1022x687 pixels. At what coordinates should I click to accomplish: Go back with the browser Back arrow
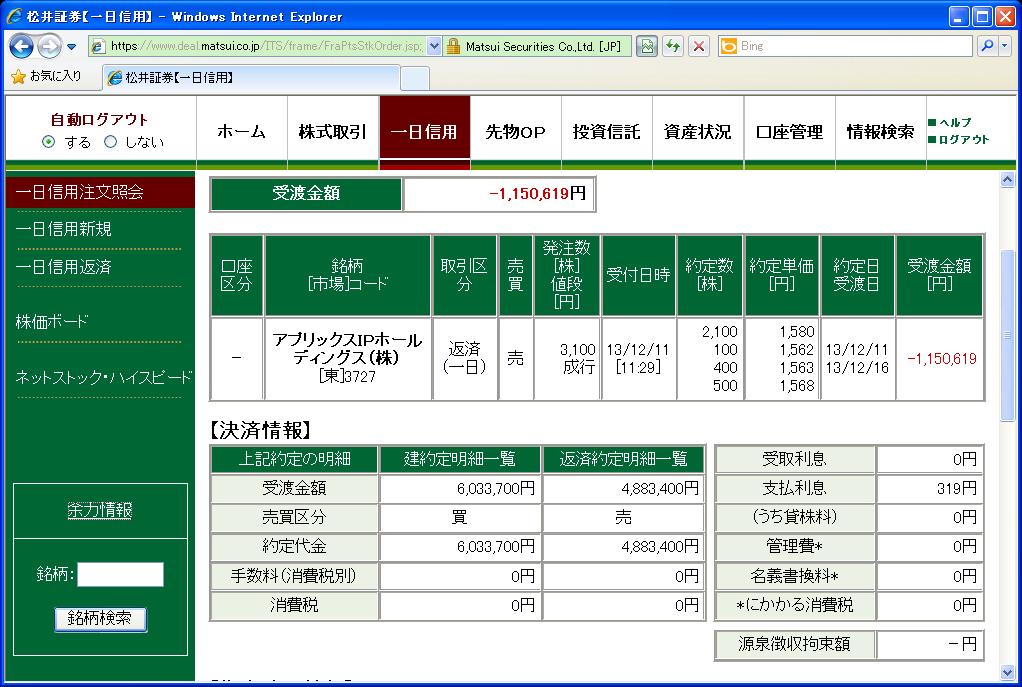[21, 46]
